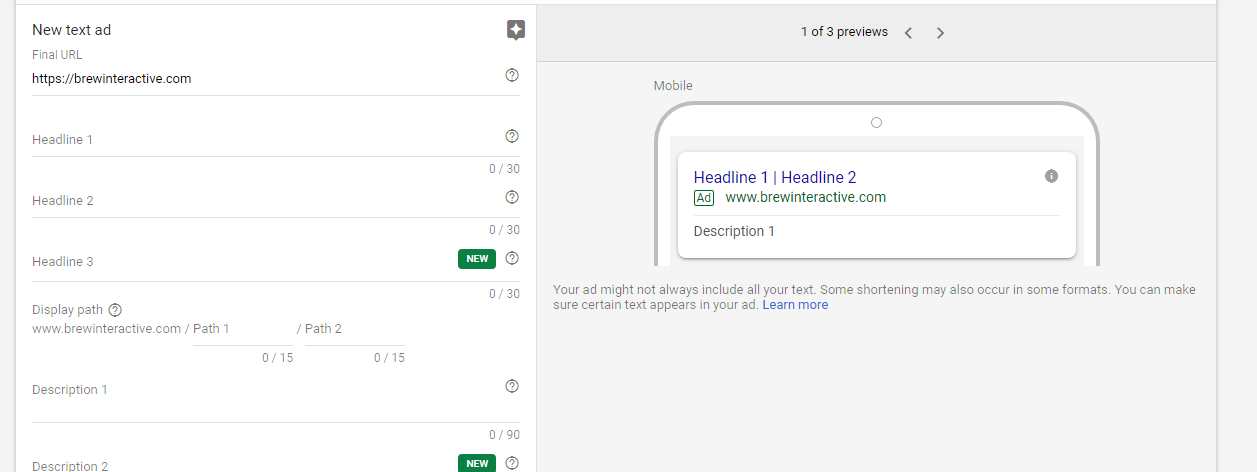
Task: Open Display path help icon
Action: pyautogui.click(x=115, y=310)
